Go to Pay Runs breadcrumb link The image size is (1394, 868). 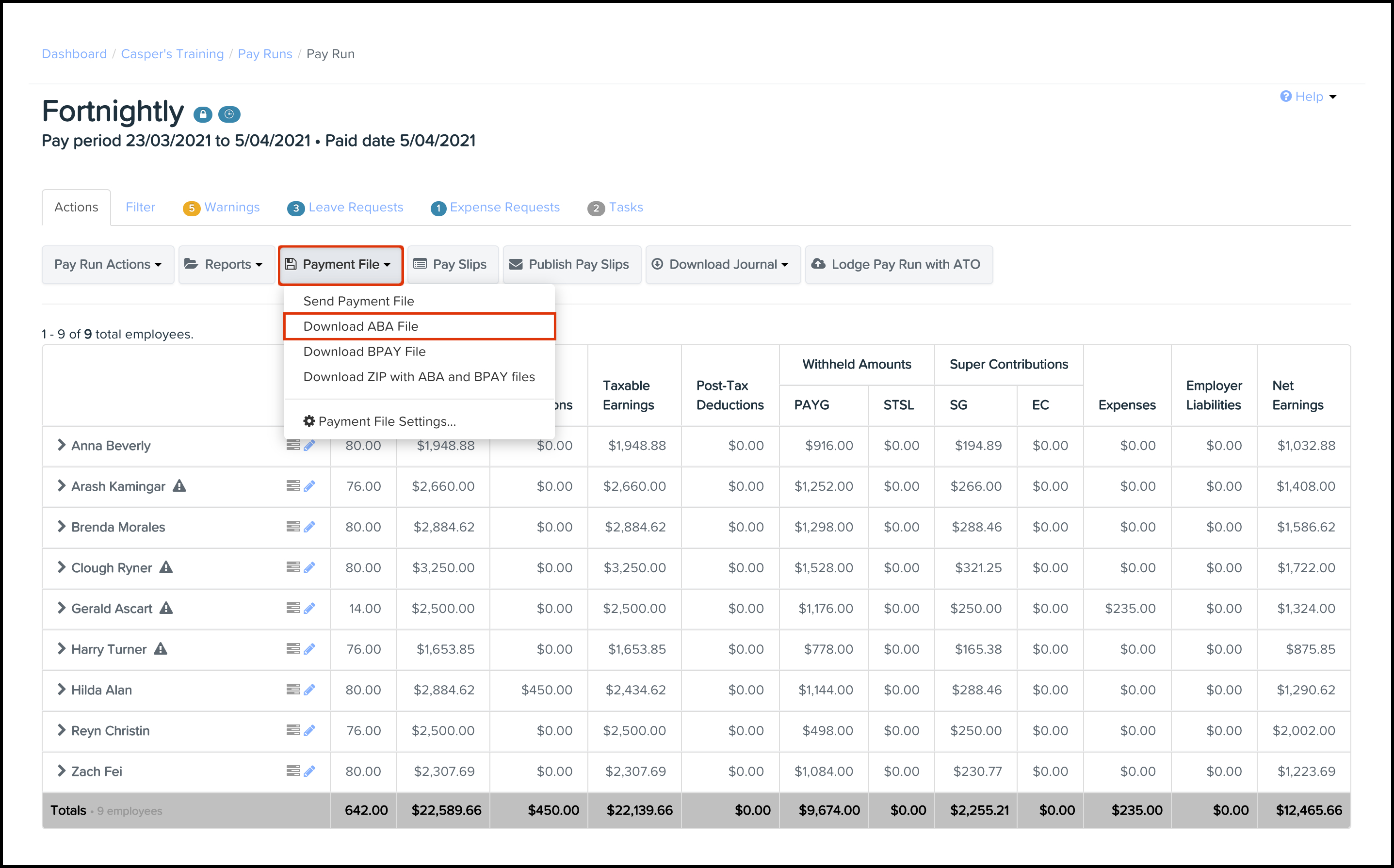click(x=265, y=53)
